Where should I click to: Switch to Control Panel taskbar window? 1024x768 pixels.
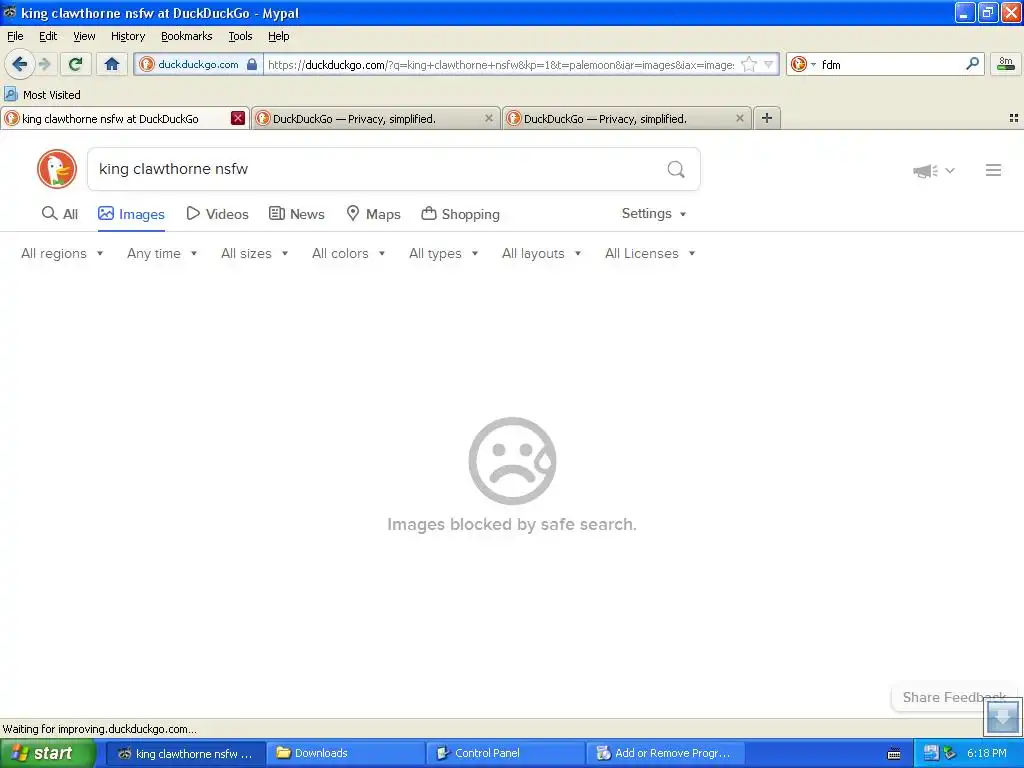click(505, 753)
